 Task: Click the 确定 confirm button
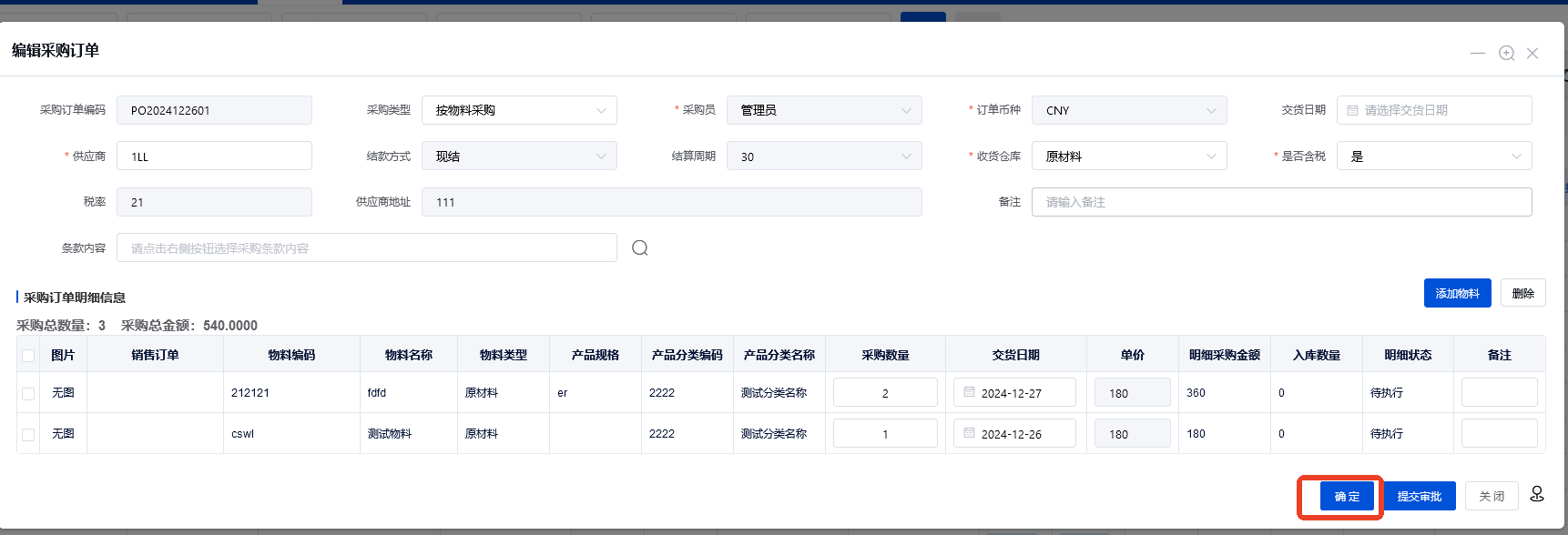tap(1347, 496)
